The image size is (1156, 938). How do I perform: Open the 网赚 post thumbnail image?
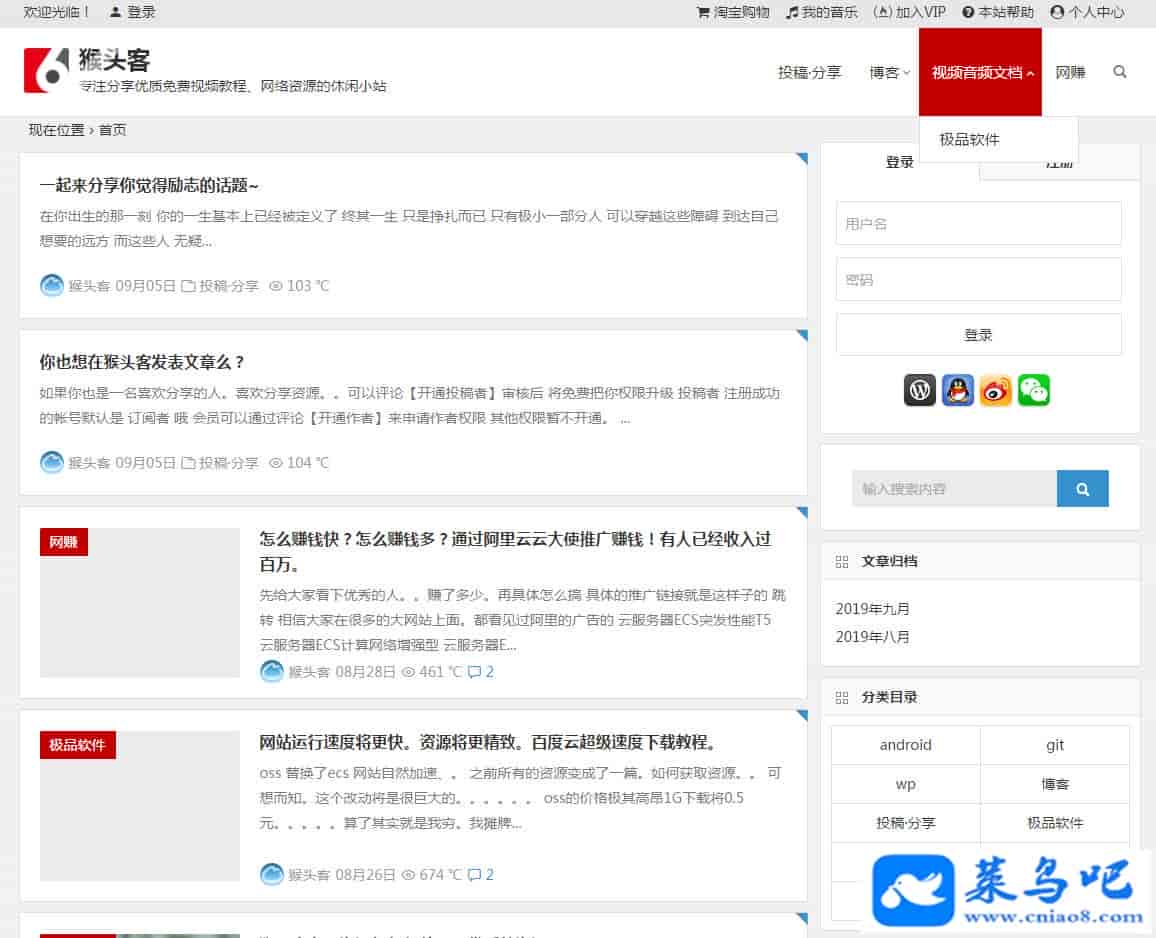[140, 603]
